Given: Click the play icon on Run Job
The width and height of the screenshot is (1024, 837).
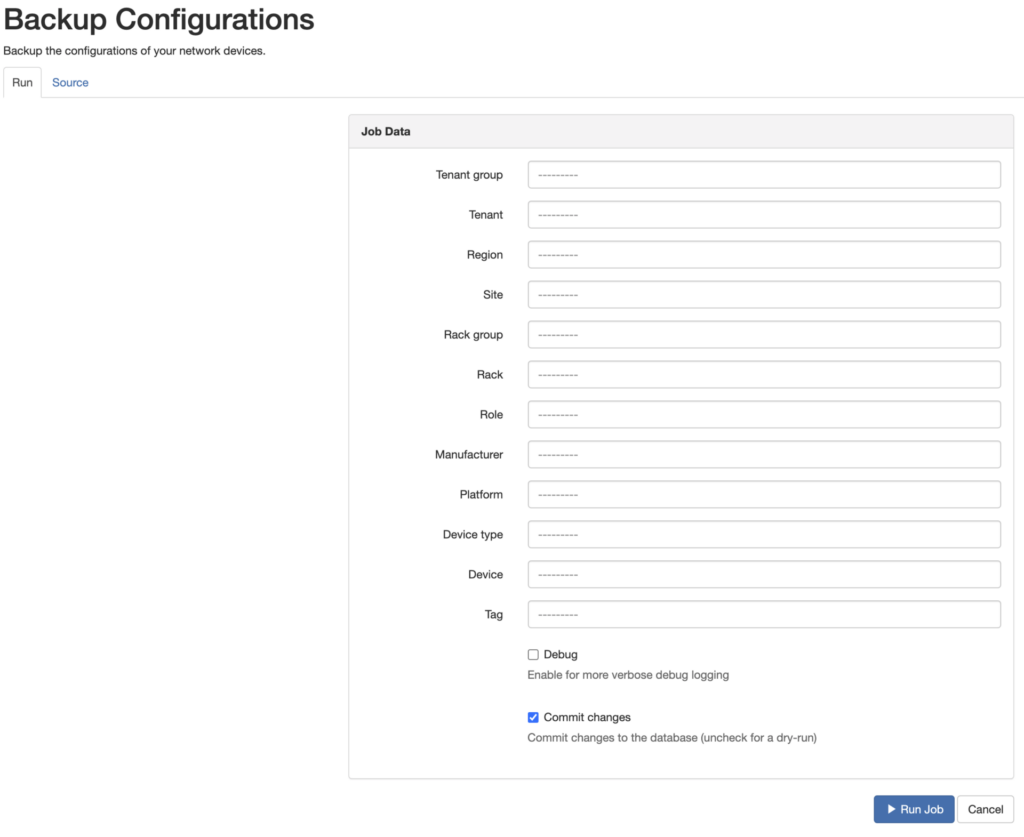Looking at the screenshot, I should pos(893,809).
